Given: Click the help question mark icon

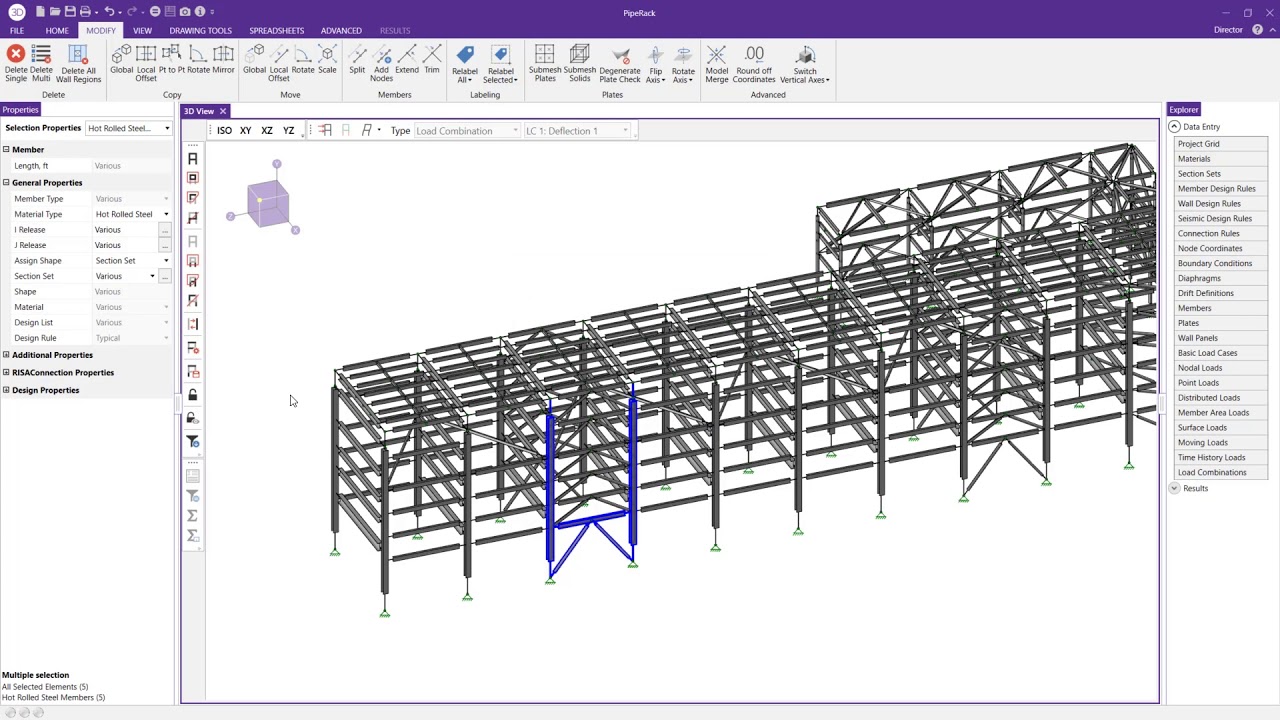Looking at the screenshot, I should click(1257, 30).
